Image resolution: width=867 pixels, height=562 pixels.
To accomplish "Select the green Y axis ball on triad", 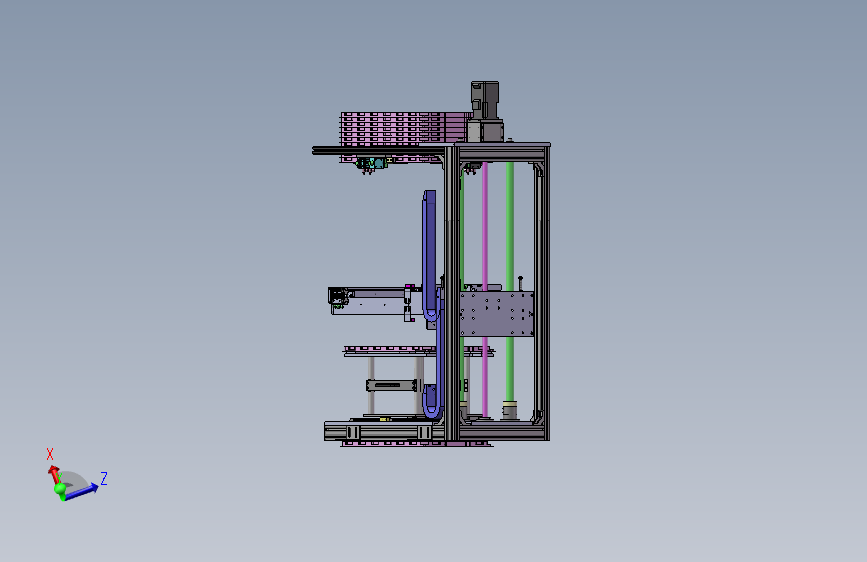I will click(x=59, y=489).
